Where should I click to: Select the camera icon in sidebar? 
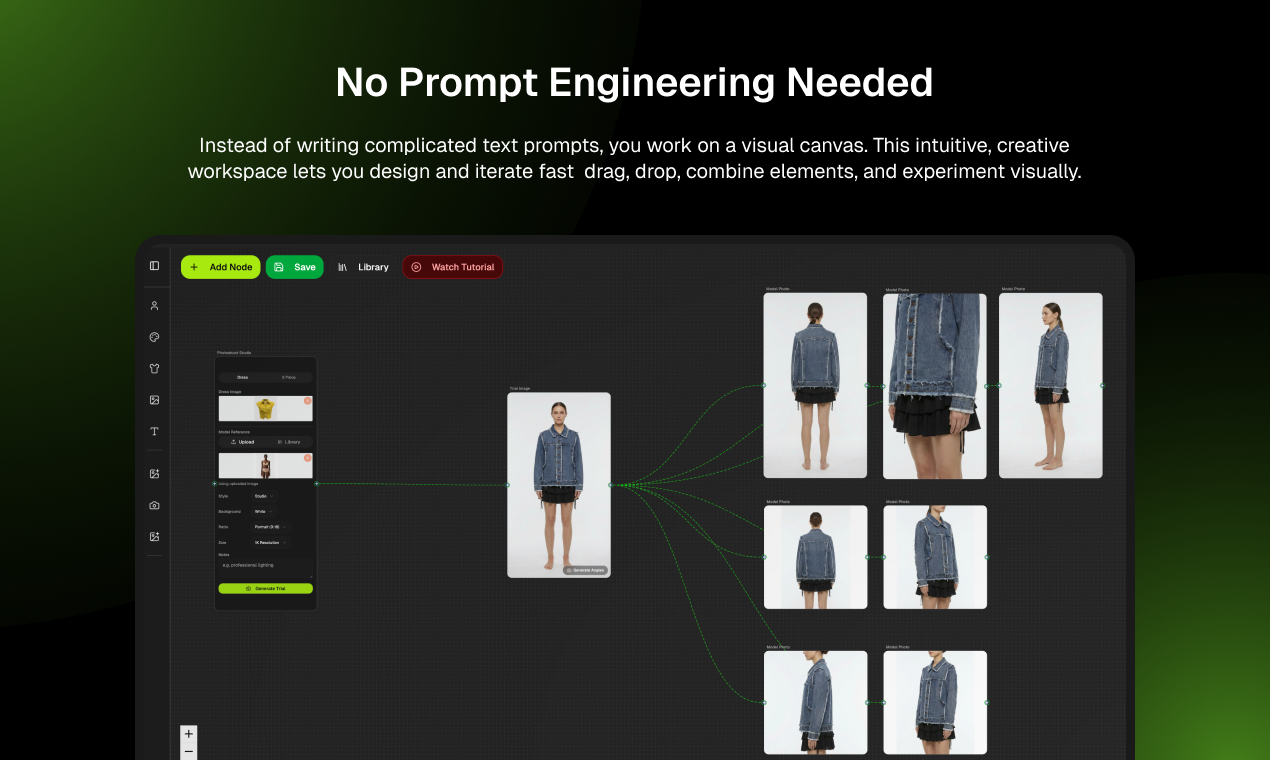coord(154,505)
